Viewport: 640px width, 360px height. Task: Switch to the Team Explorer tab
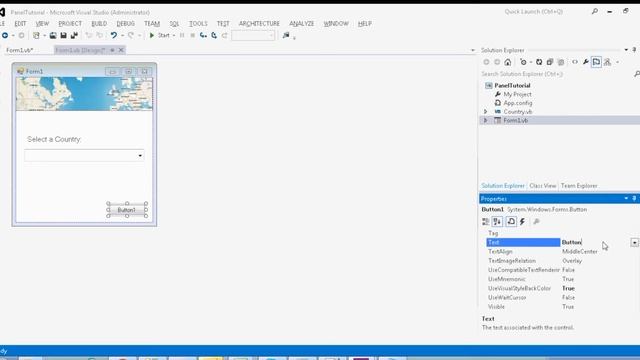click(x=579, y=186)
